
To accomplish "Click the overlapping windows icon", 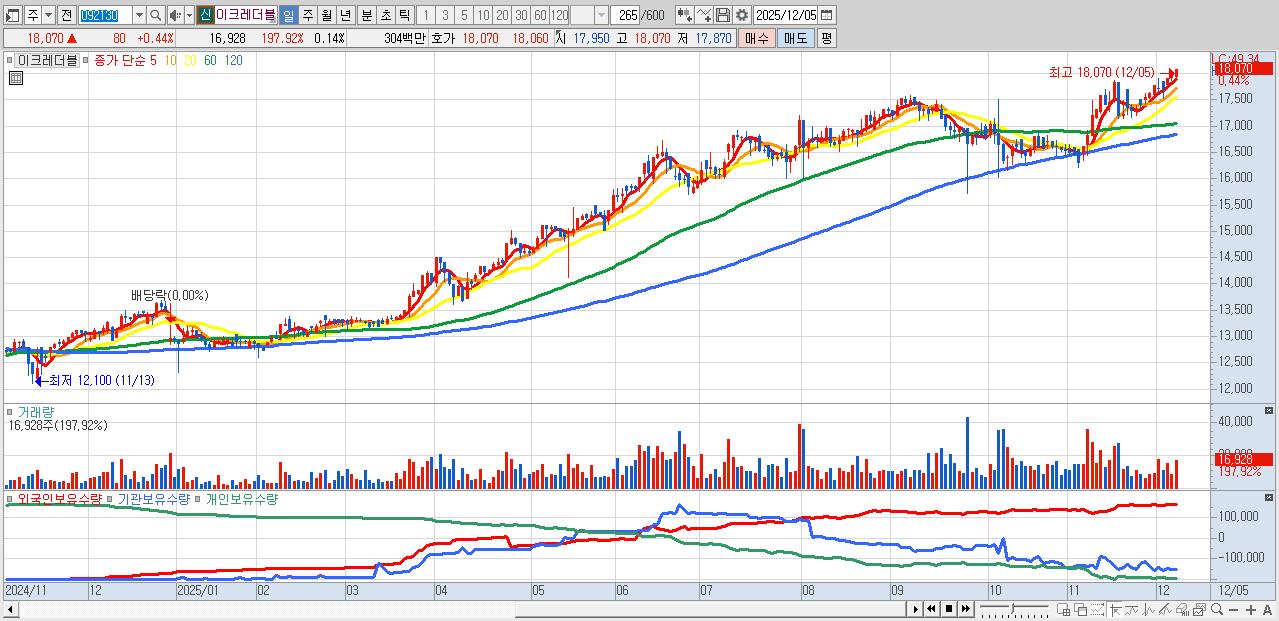I will [1081, 609].
